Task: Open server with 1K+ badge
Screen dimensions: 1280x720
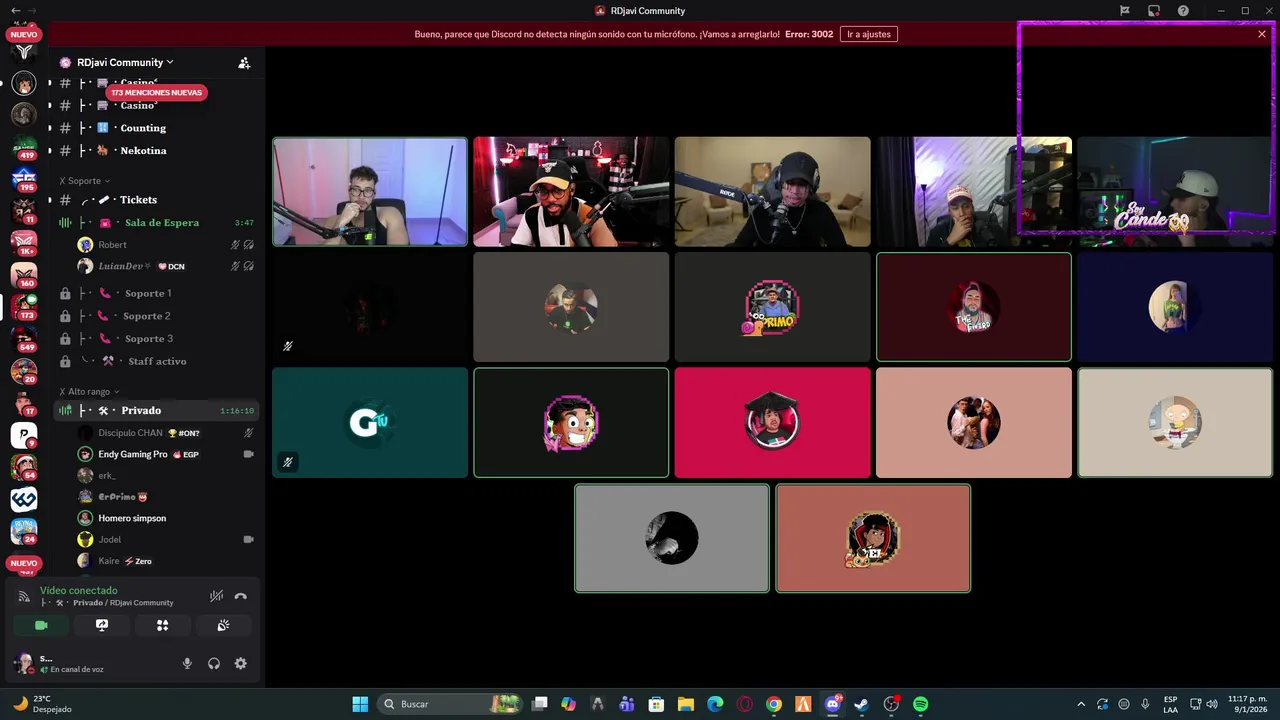Action: coord(24,243)
